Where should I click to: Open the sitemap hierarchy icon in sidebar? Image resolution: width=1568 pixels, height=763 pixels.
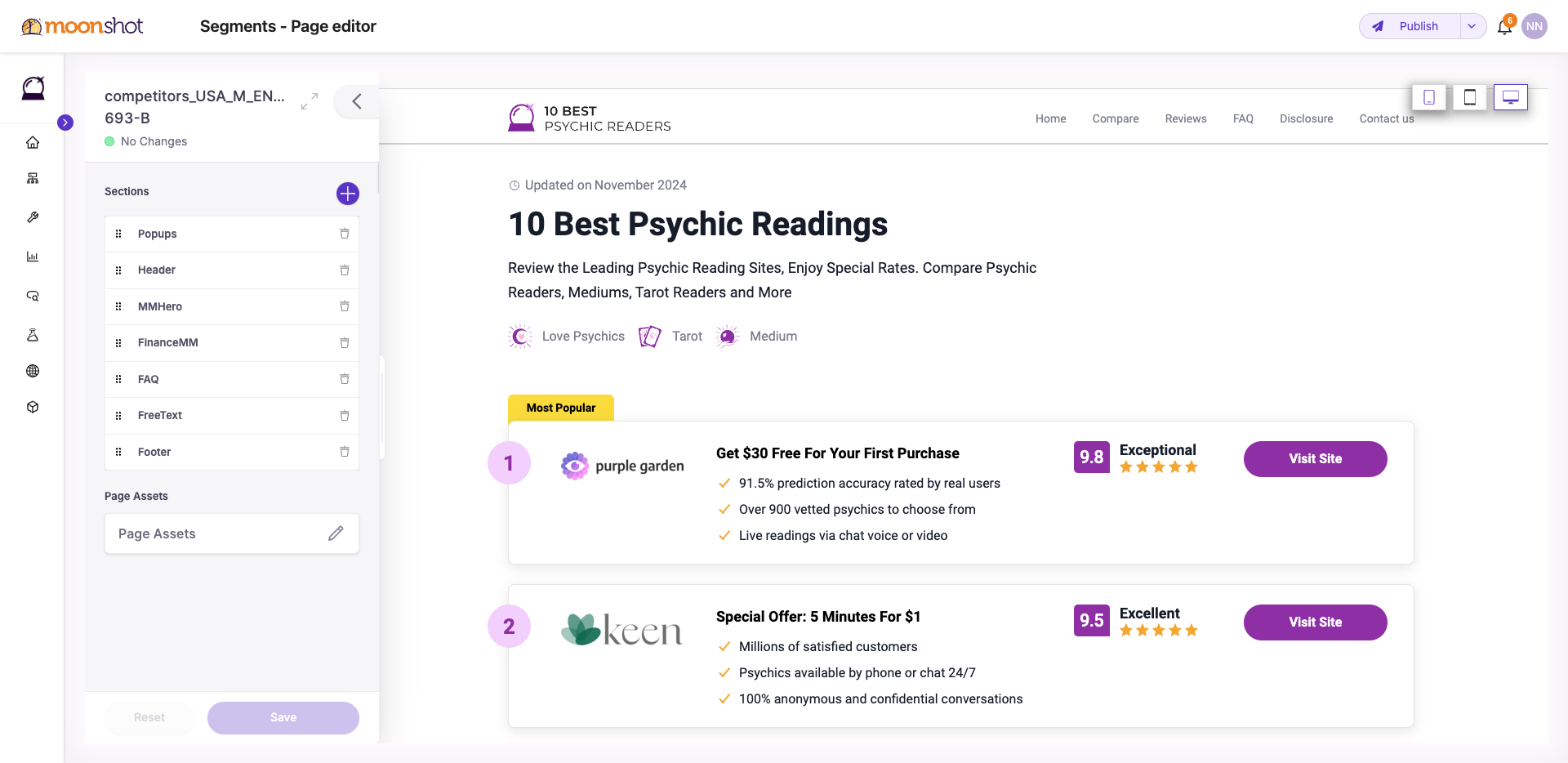click(x=33, y=178)
